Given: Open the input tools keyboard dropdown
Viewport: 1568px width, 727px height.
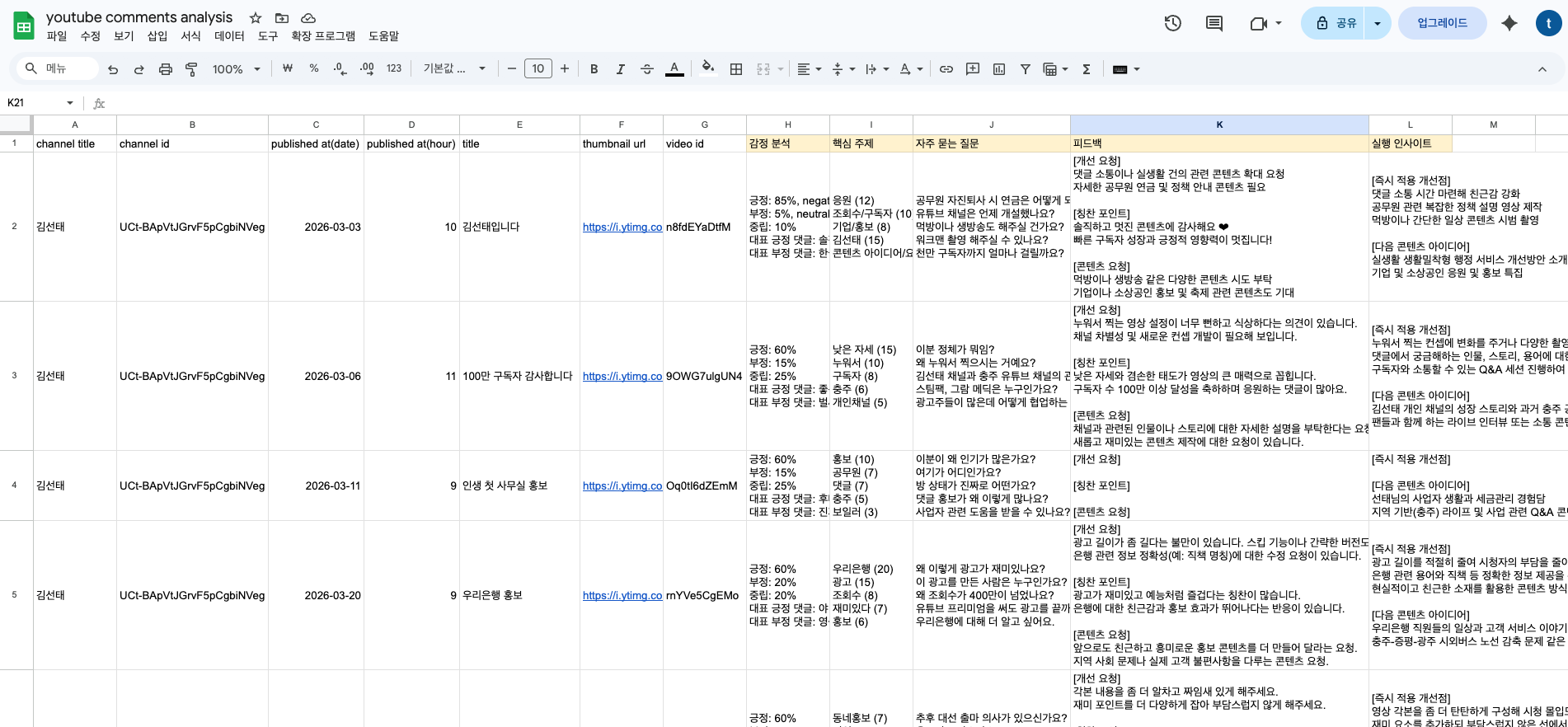Looking at the screenshot, I should tap(1125, 69).
